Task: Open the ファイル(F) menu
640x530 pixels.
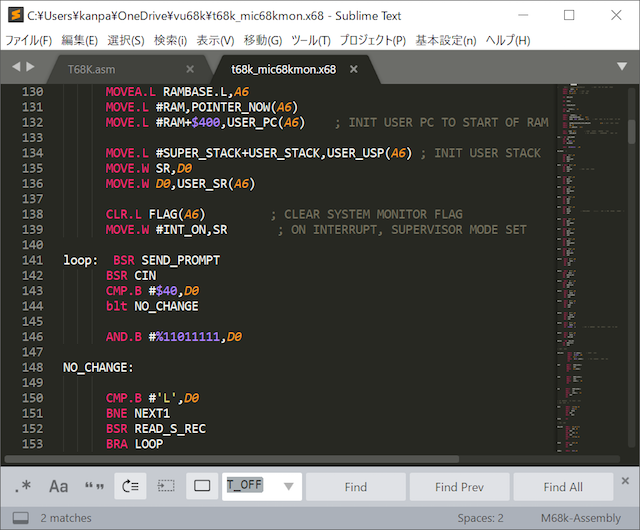Action: pos(28,40)
